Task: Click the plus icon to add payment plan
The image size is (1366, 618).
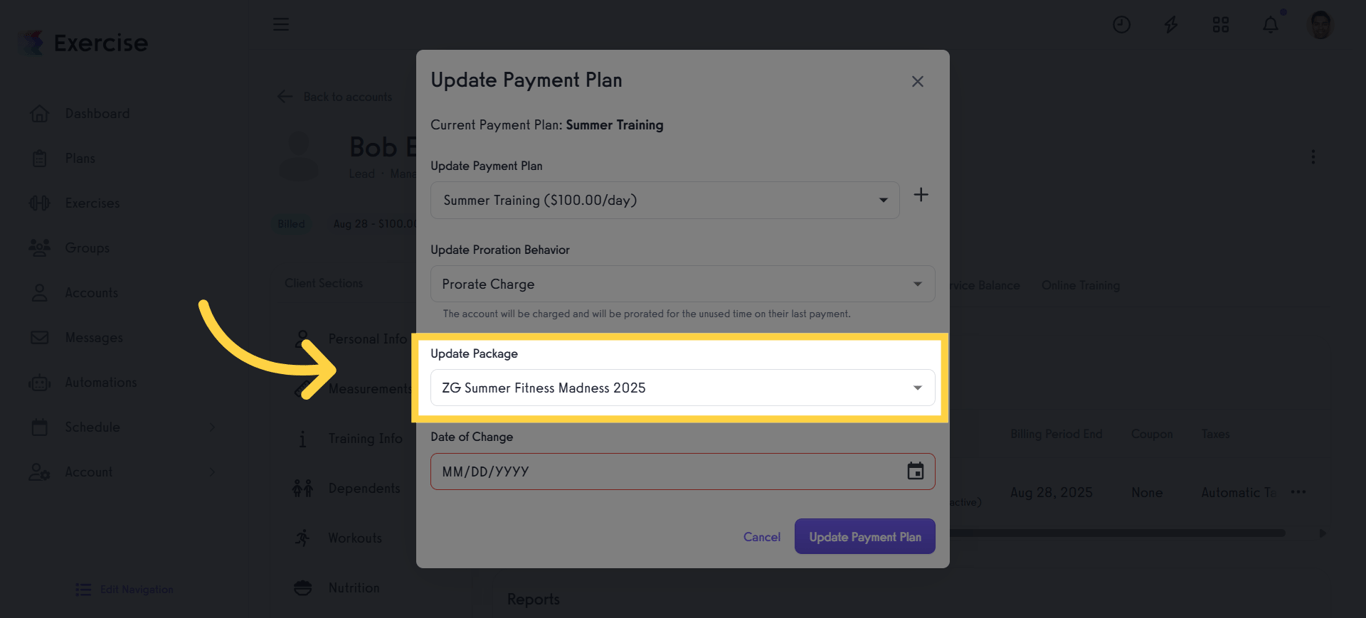Action: click(x=921, y=196)
